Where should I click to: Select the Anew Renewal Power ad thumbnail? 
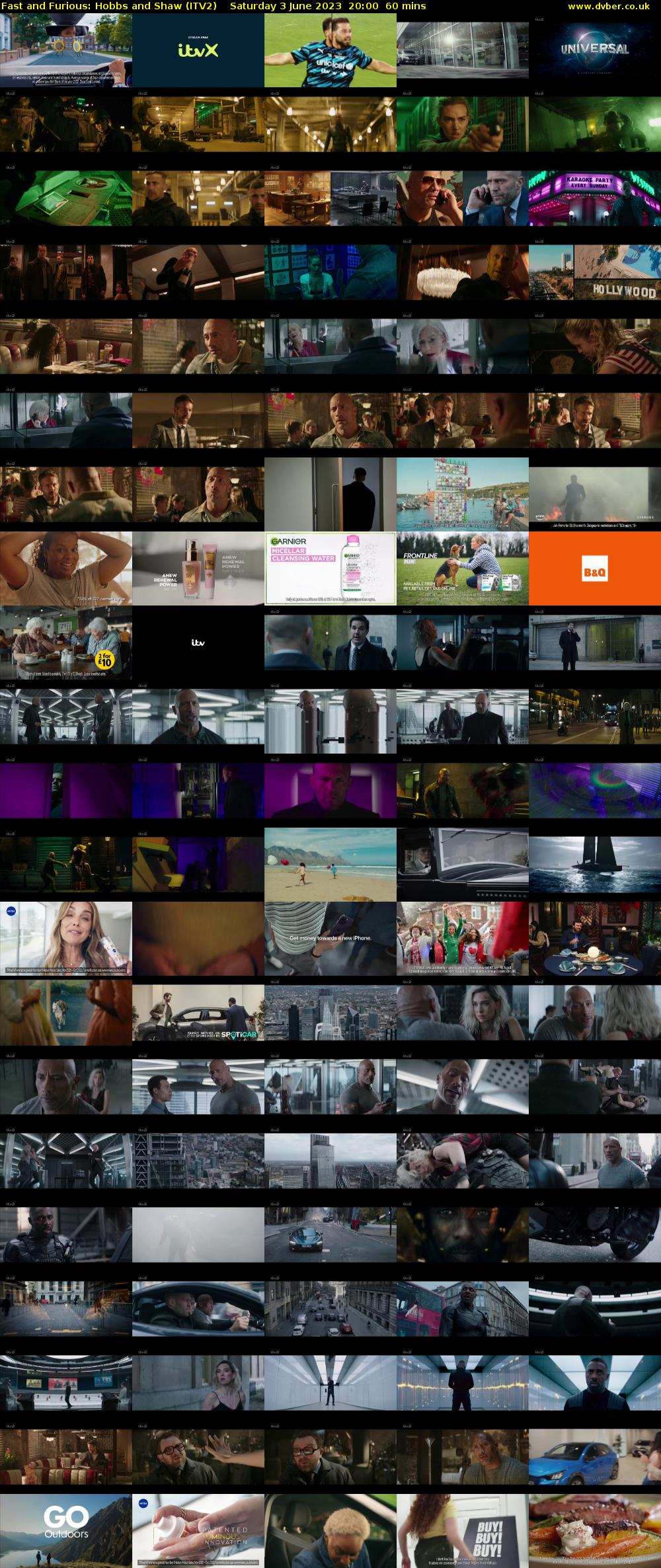[x=198, y=568]
